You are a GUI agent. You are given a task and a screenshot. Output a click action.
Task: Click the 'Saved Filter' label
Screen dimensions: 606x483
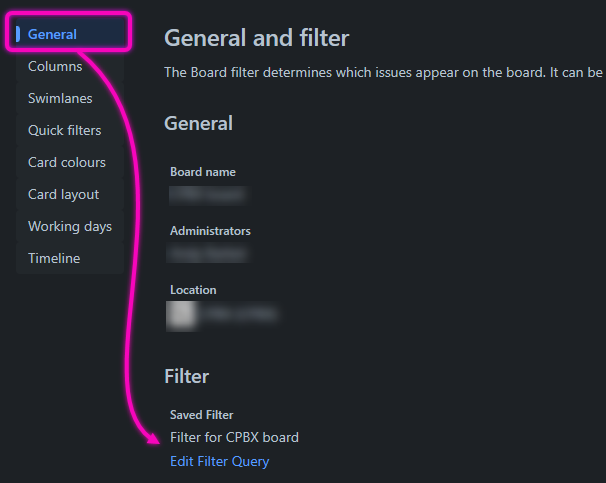[x=201, y=414]
